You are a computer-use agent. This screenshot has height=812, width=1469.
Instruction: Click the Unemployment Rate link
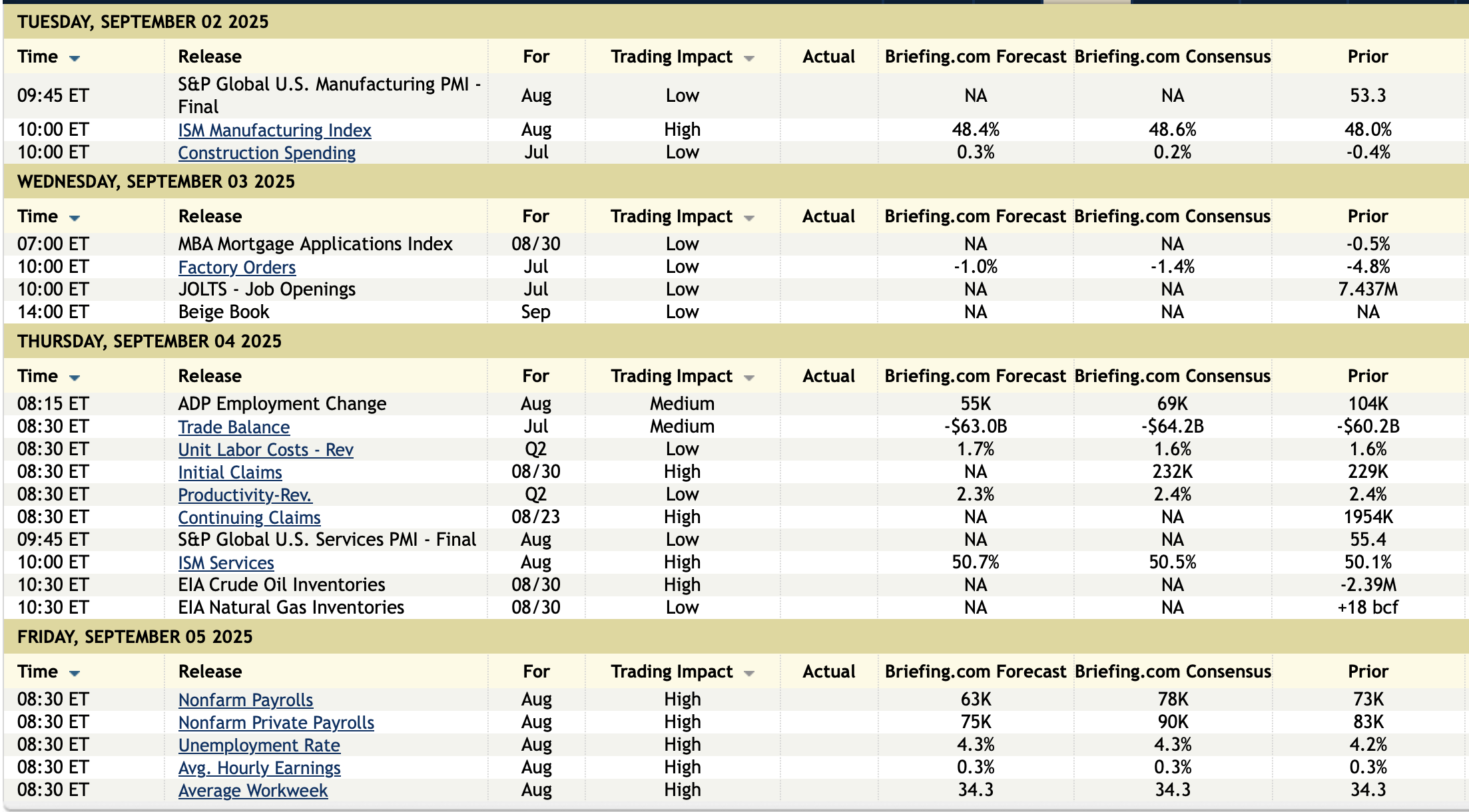point(259,745)
